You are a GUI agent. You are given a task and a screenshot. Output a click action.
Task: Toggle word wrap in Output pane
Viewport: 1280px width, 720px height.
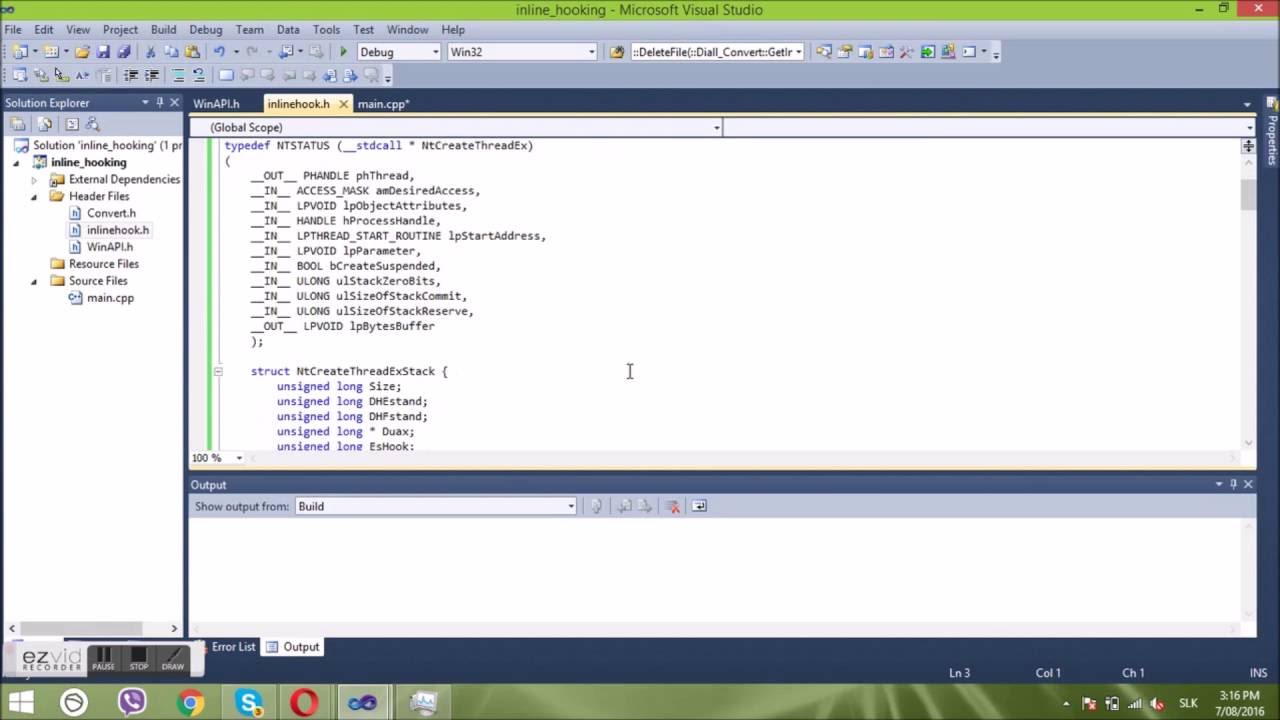point(699,506)
